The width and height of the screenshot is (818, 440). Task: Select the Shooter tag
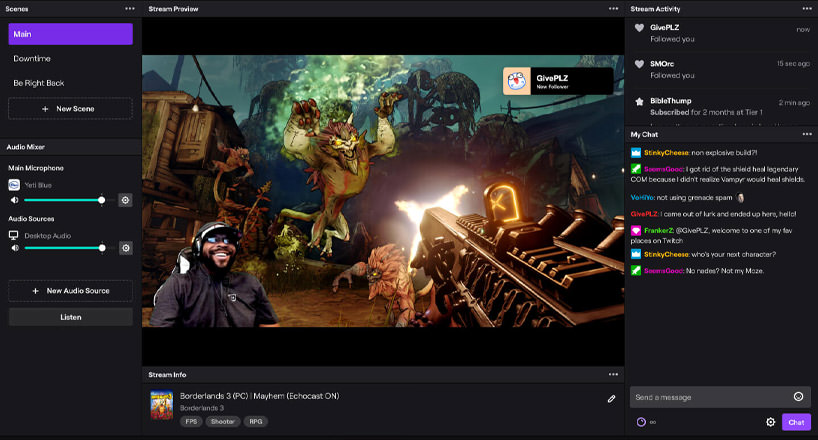point(223,421)
